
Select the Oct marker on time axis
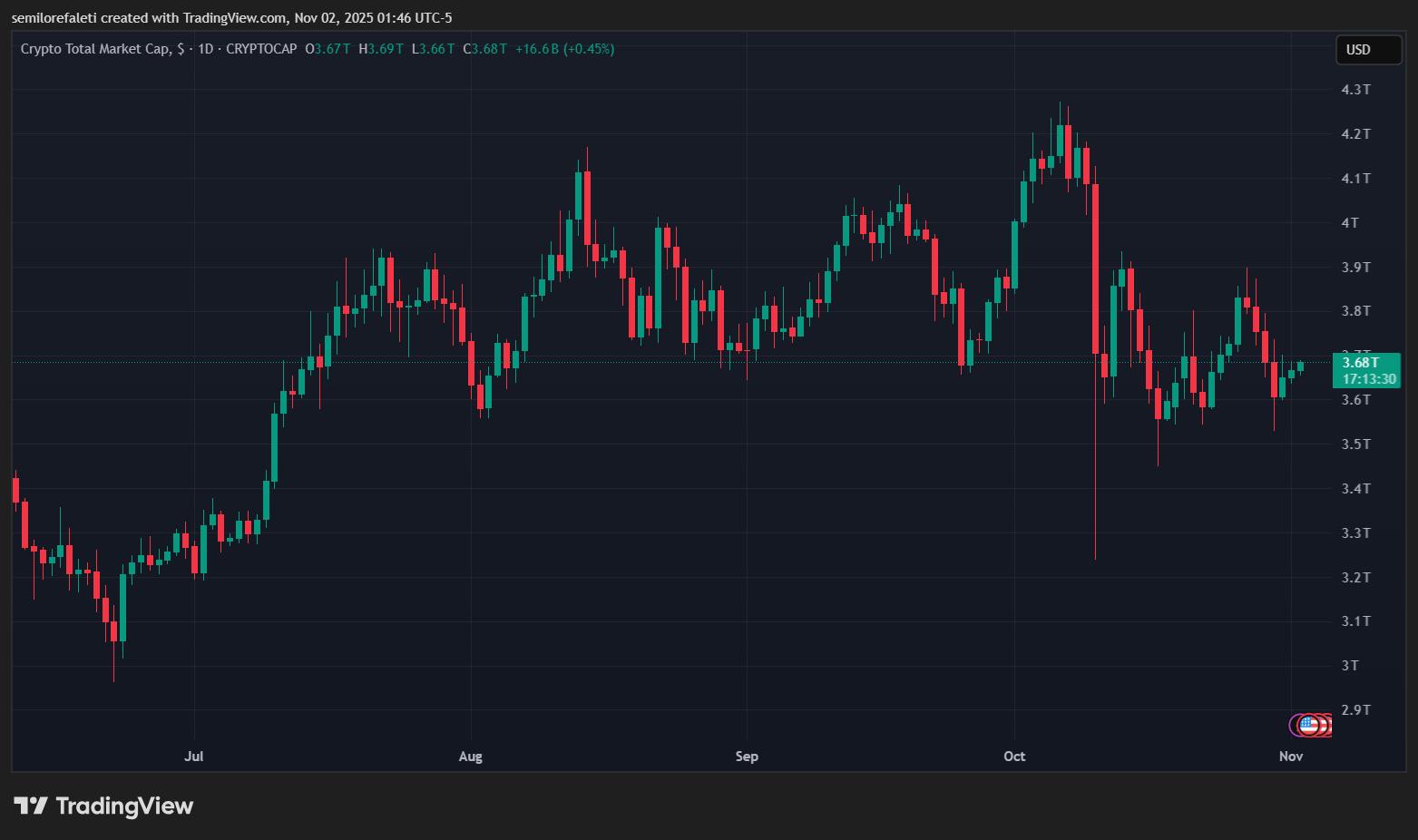[x=1013, y=757]
